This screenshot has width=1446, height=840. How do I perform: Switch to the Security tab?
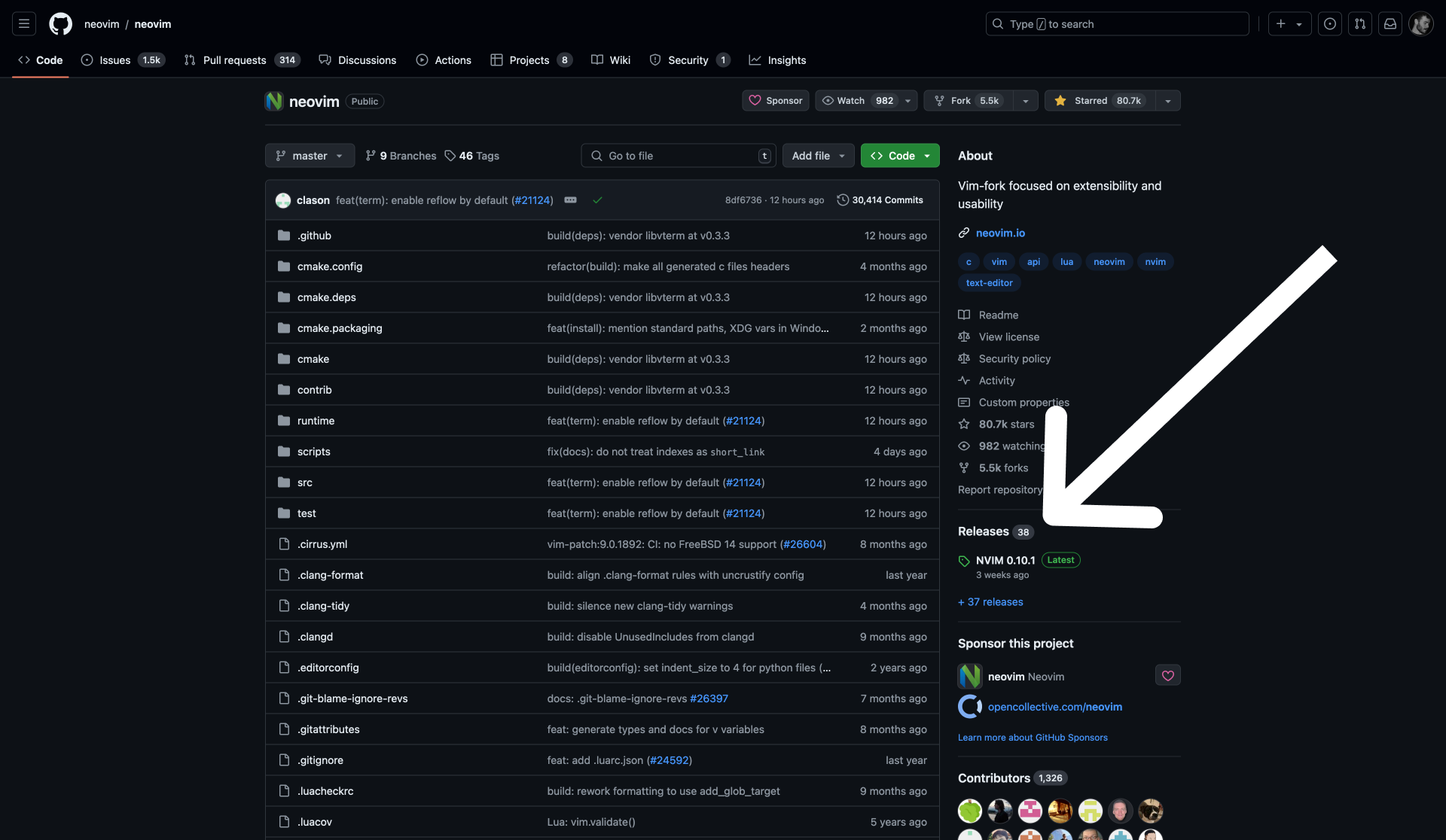689,60
